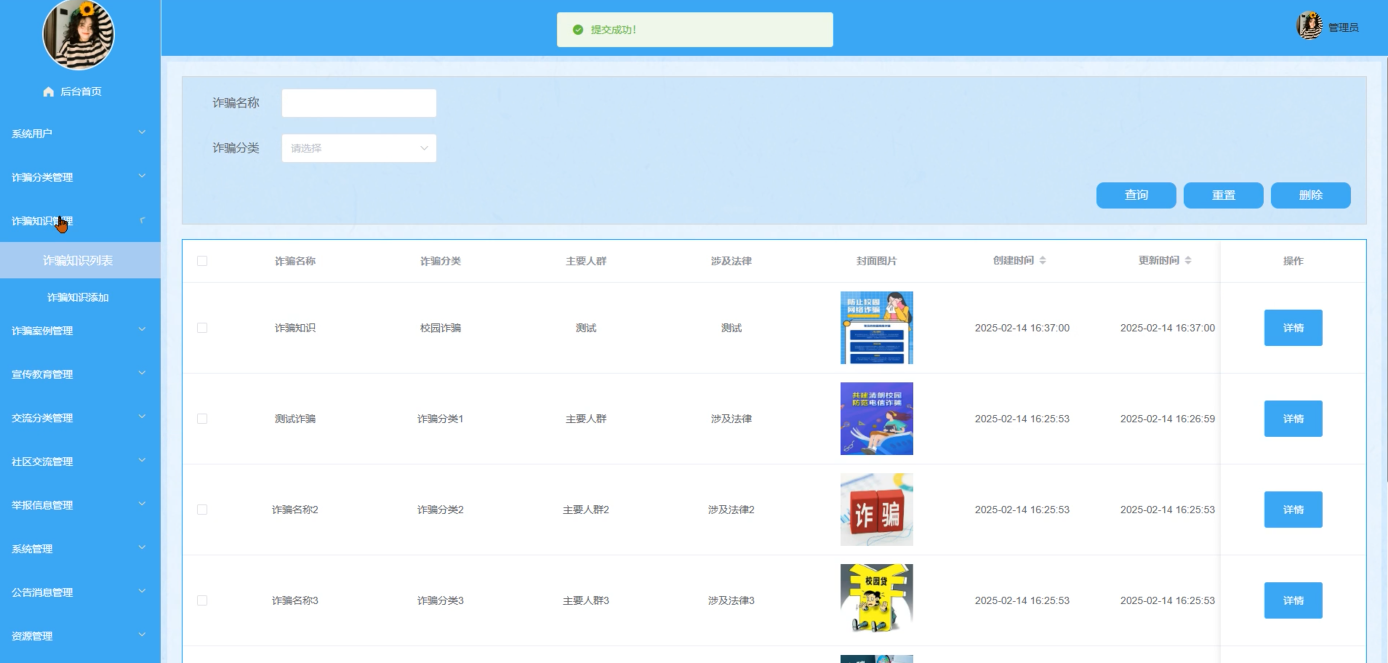The width and height of the screenshot is (1388, 663).
Task: Click the 校园诈骗 category cell
Action: tap(440, 328)
